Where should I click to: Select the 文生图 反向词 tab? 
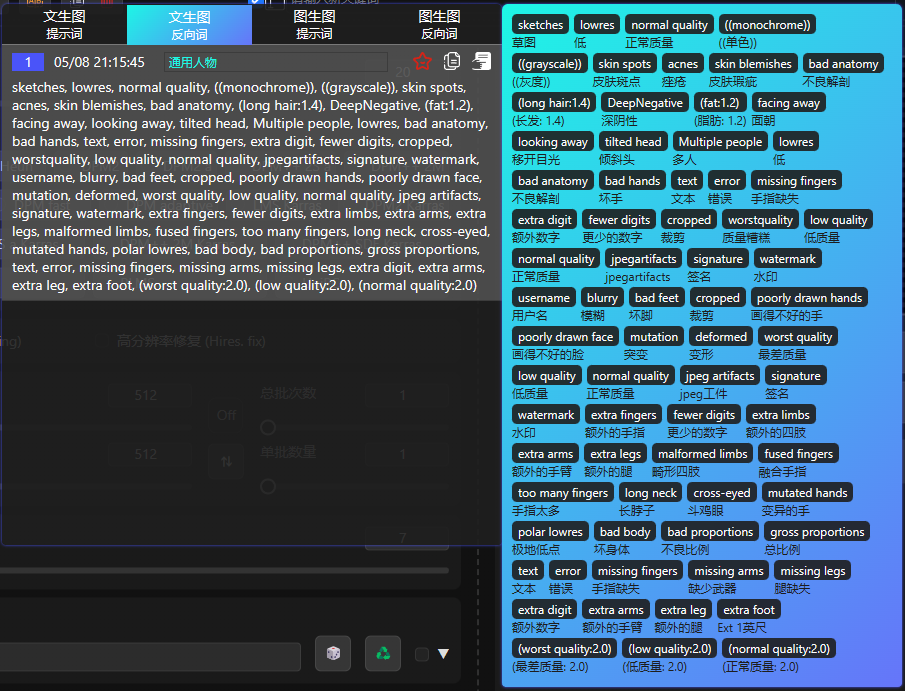pyautogui.click(x=189, y=24)
